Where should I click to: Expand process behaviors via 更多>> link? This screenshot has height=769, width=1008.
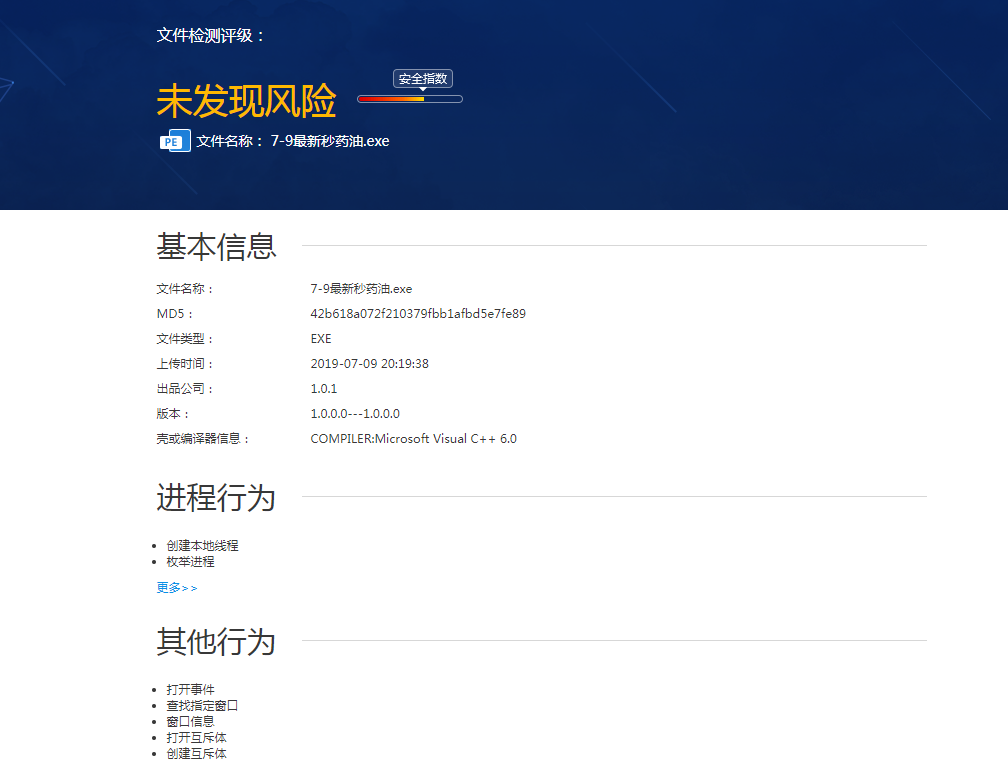[177, 588]
